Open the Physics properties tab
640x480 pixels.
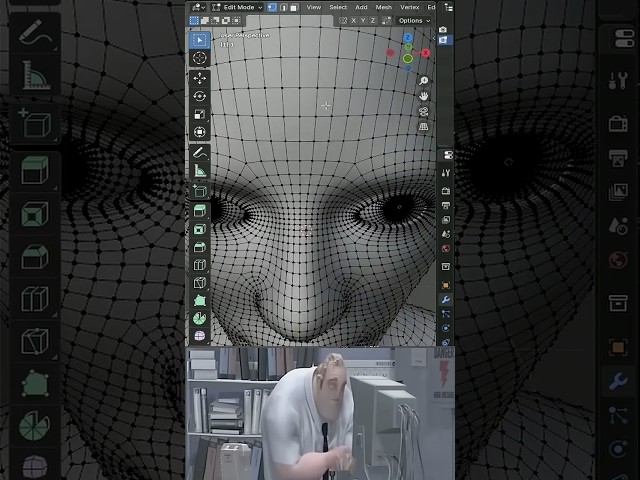(x=446, y=328)
